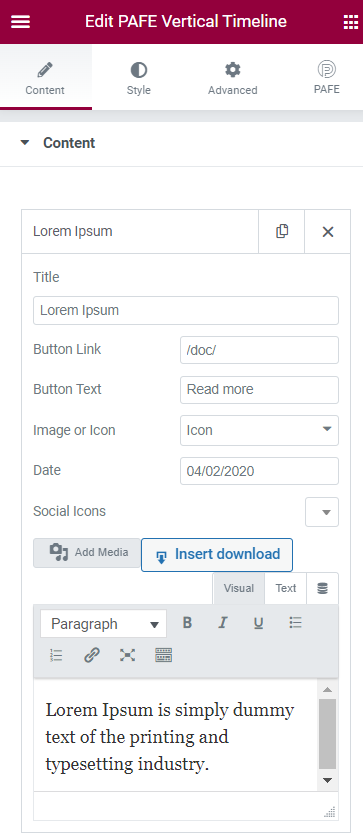
Task: Open the Paragraph format dropdown
Action: pos(103,624)
